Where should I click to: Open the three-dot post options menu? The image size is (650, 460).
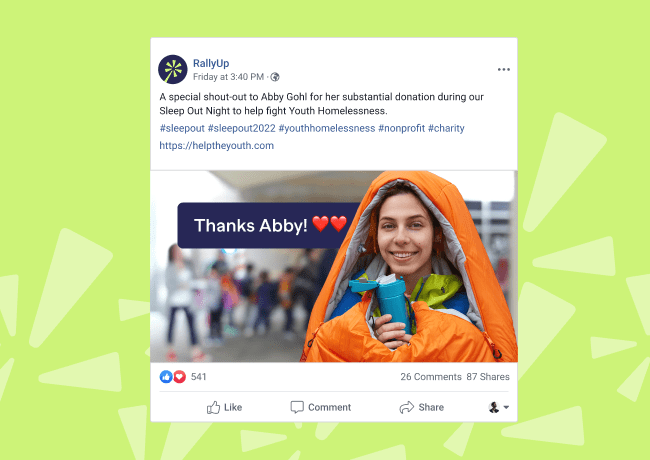point(504,70)
